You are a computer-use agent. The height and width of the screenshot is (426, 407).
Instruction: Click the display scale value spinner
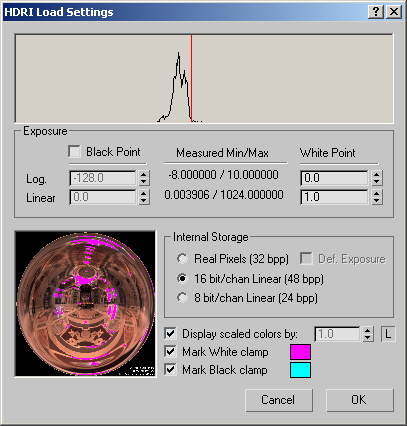pos(367,334)
